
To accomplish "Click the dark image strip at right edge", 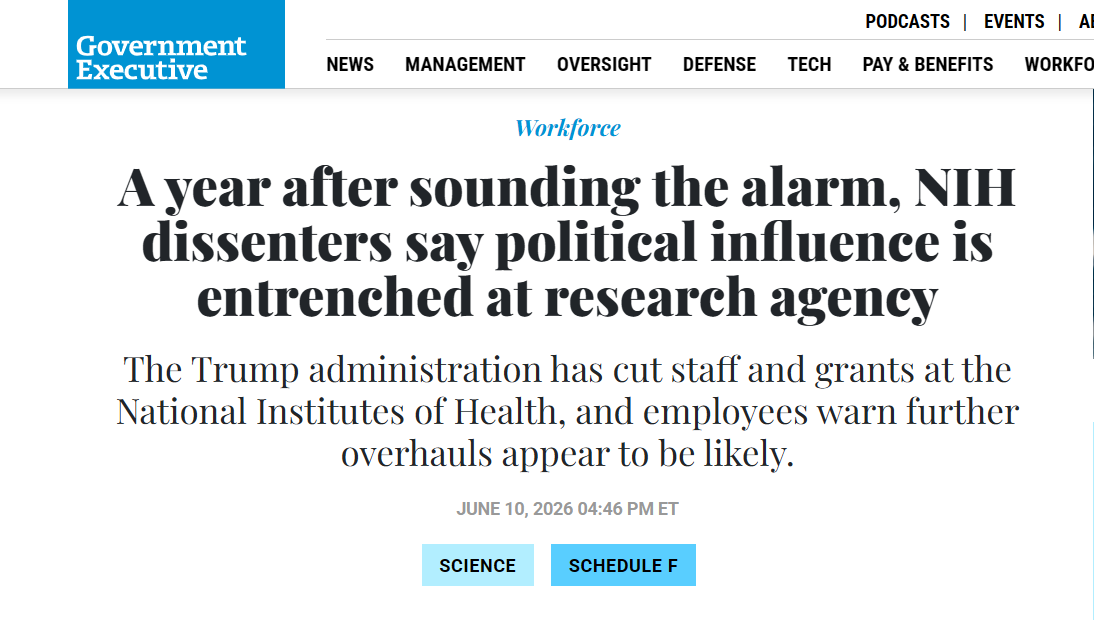I will (1092, 223).
